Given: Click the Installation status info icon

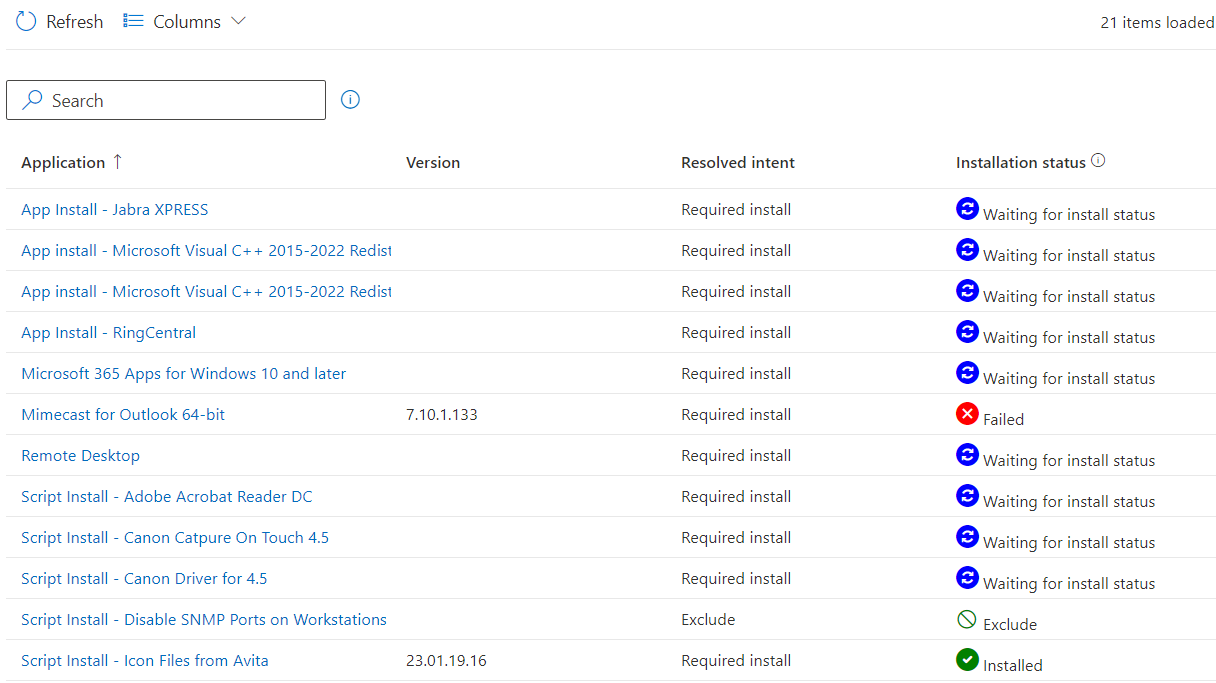Looking at the screenshot, I should click(x=1098, y=161).
